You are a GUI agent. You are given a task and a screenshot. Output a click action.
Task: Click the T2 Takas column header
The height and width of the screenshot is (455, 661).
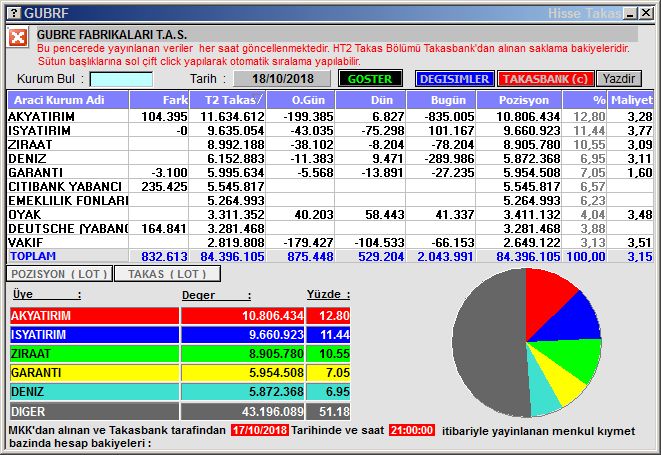(228, 100)
